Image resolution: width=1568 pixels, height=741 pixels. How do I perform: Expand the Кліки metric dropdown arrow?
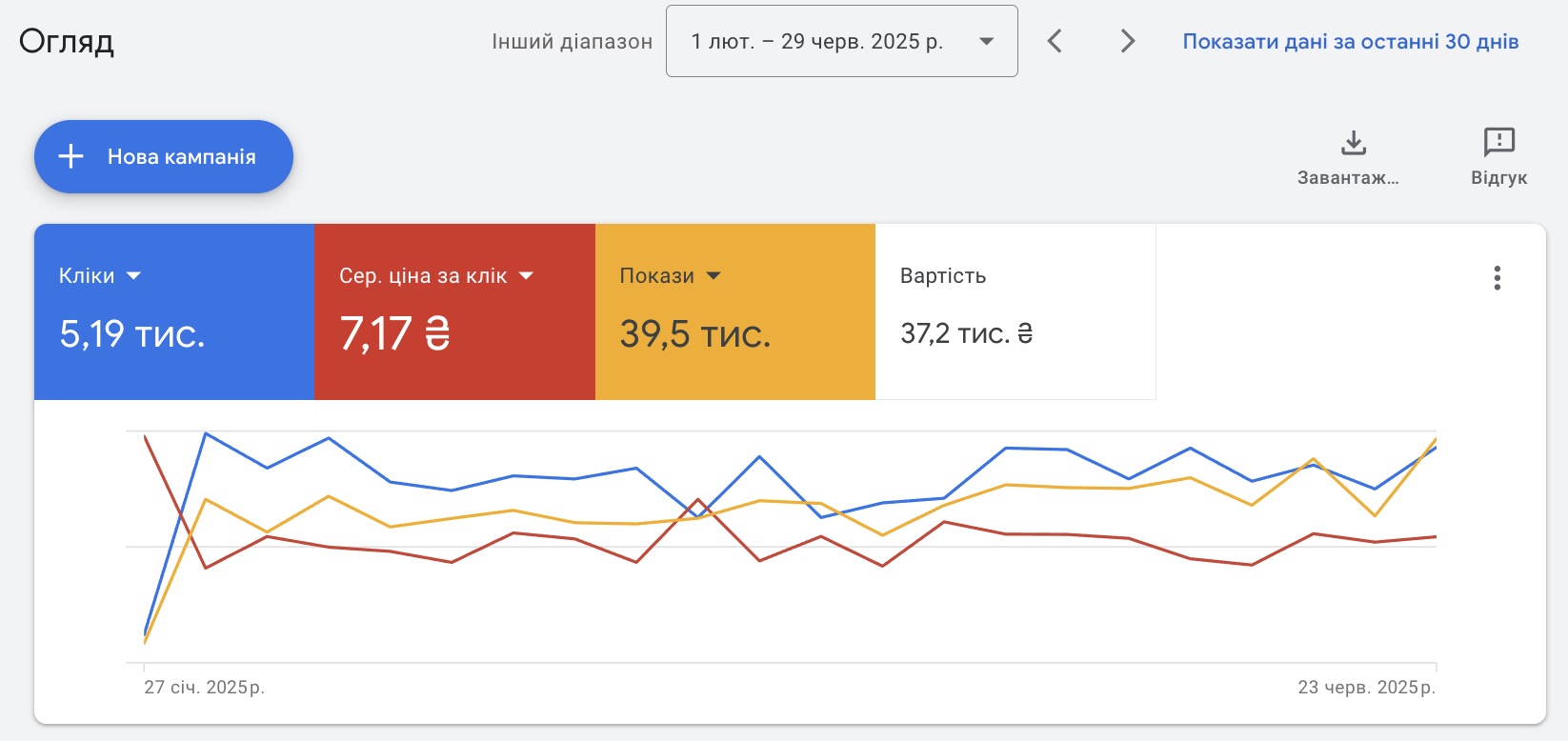coord(133,276)
